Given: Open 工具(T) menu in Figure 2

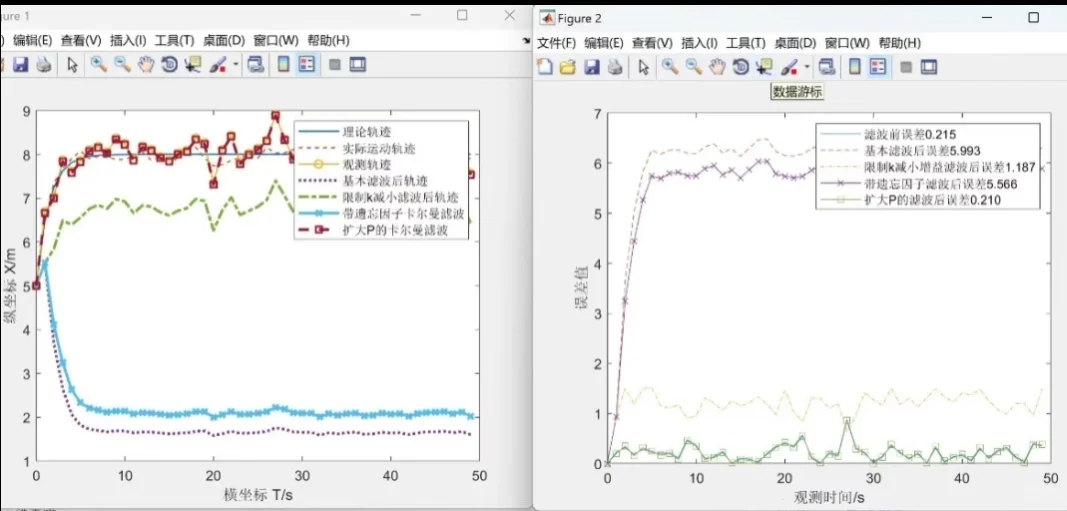Looking at the screenshot, I should [746, 43].
